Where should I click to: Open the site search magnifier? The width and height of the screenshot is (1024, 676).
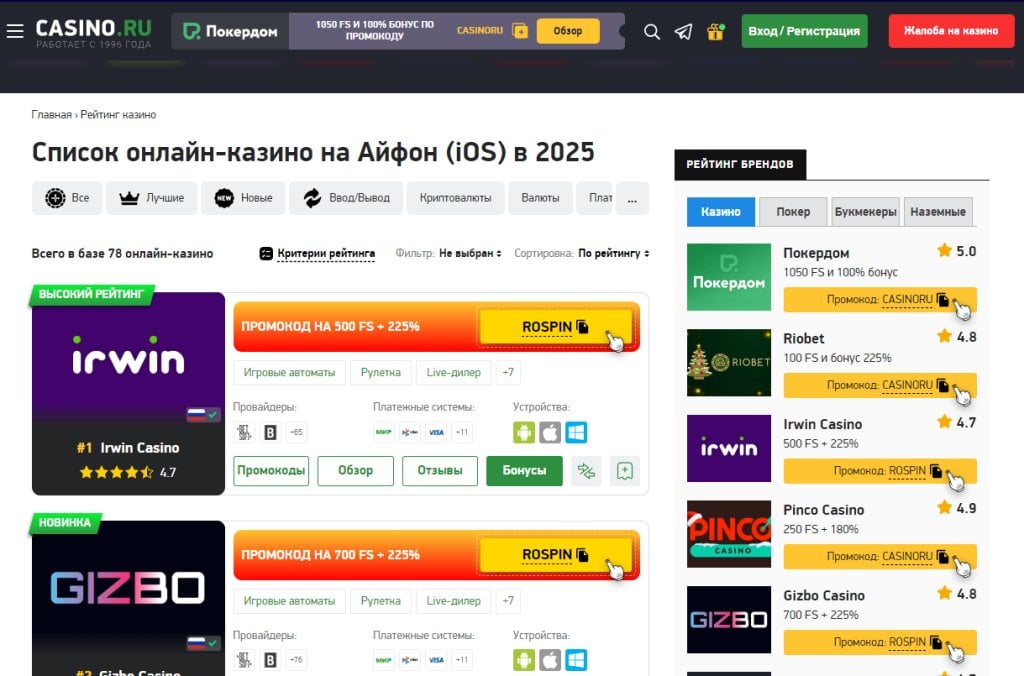tap(651, 31)
